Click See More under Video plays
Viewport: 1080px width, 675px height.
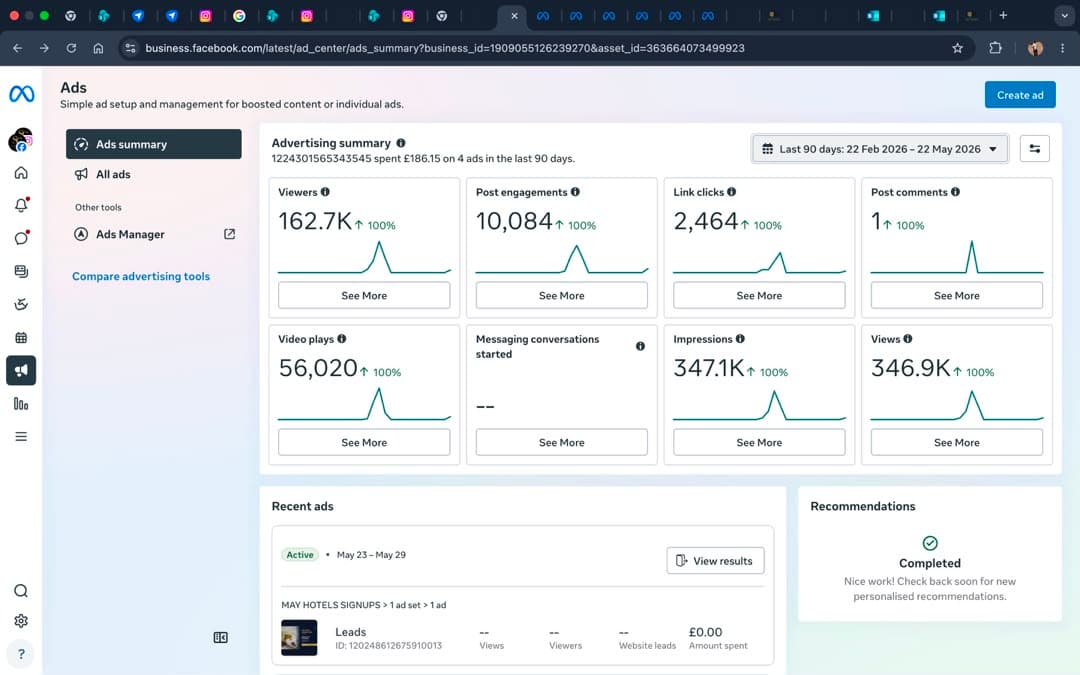click(364, 442)
